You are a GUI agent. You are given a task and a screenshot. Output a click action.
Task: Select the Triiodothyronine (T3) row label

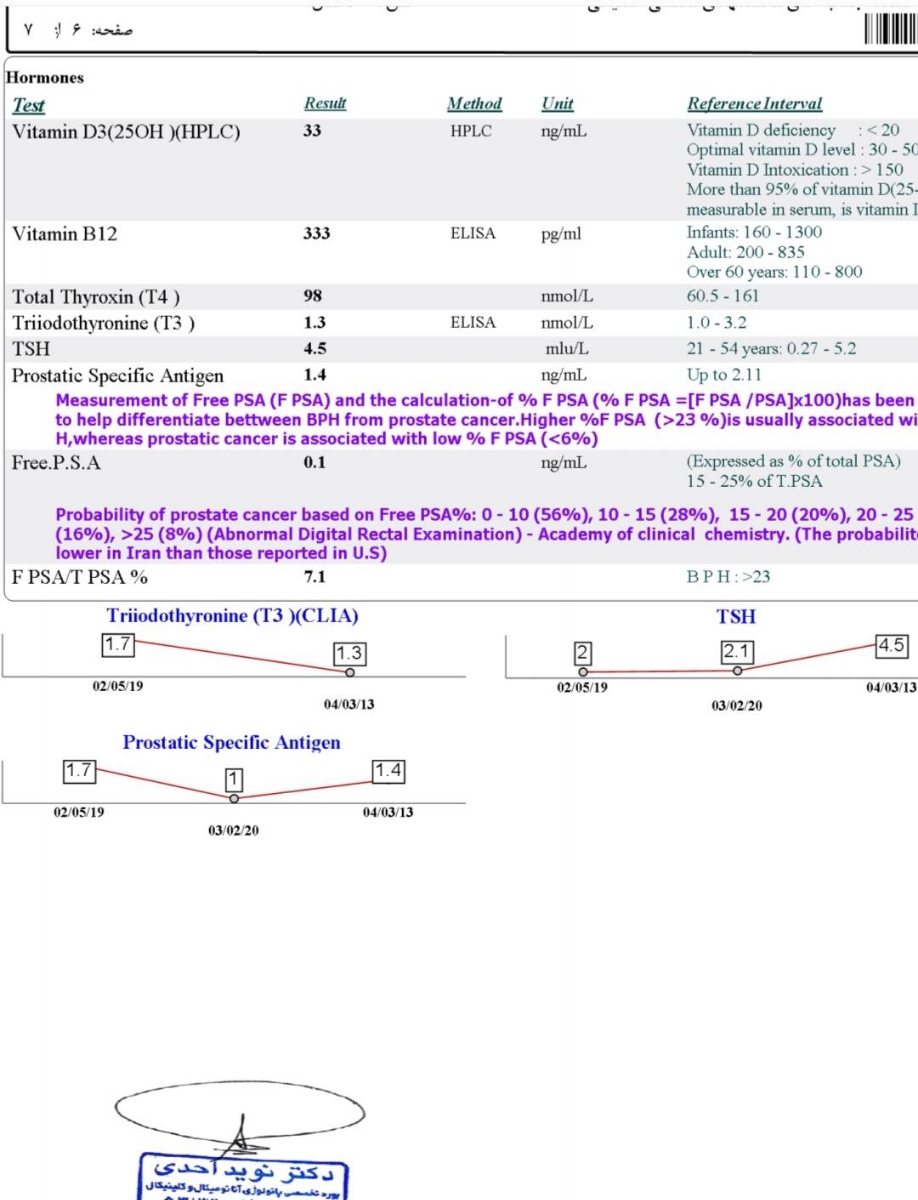click(103, 323)
